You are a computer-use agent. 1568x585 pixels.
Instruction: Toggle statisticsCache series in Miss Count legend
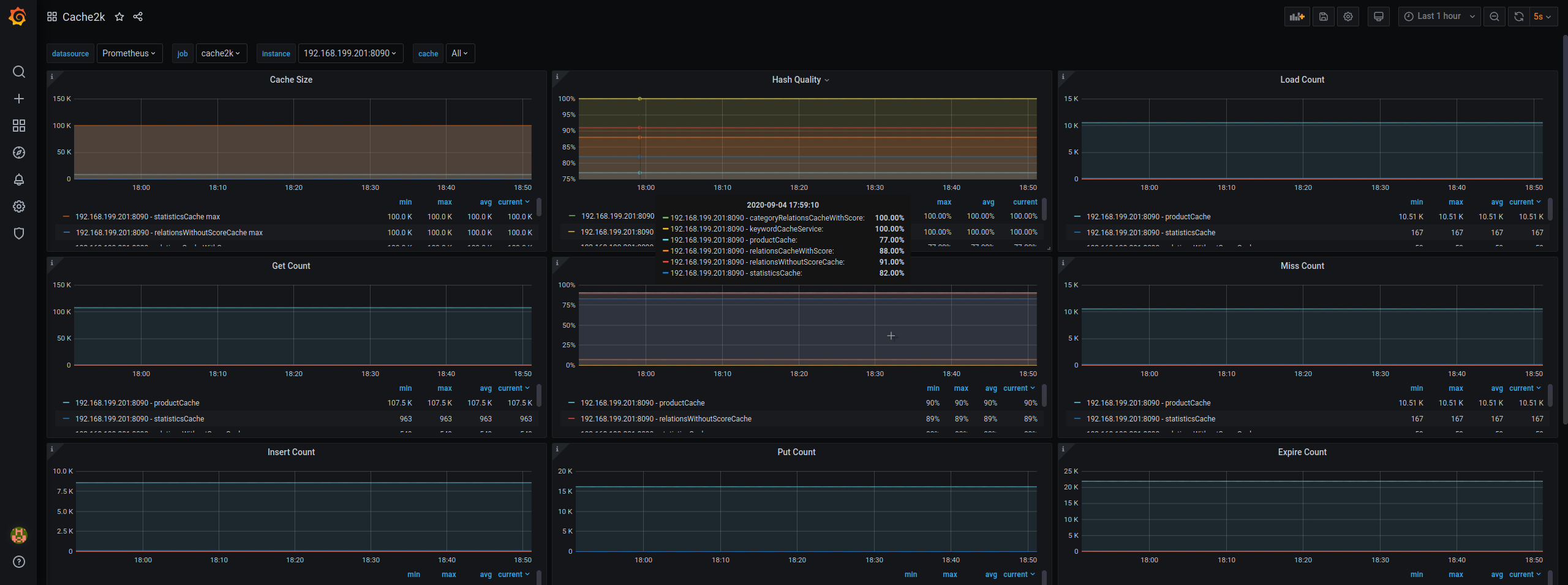click(1150, 419)
